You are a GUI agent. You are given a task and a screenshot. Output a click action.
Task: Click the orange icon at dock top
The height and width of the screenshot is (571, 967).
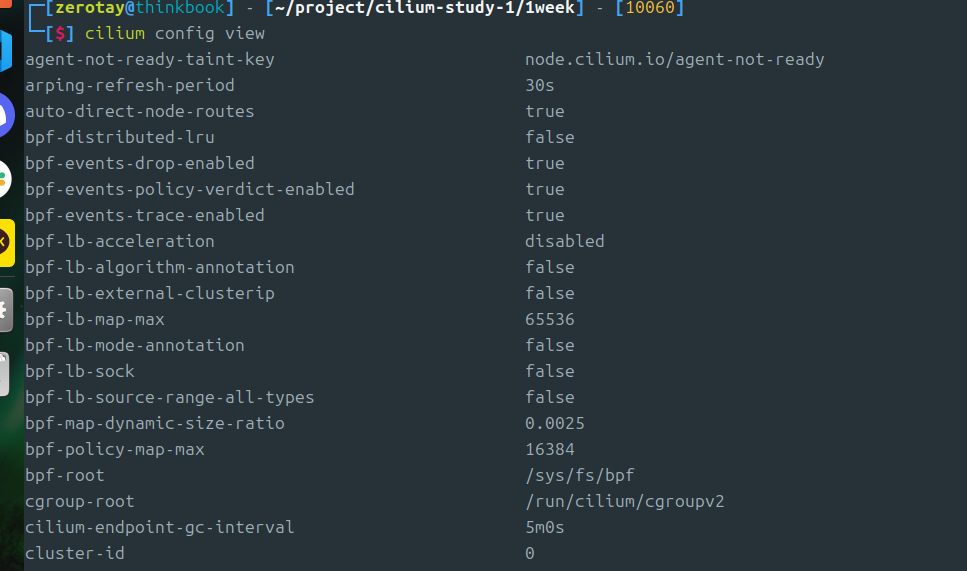point(6,3)
